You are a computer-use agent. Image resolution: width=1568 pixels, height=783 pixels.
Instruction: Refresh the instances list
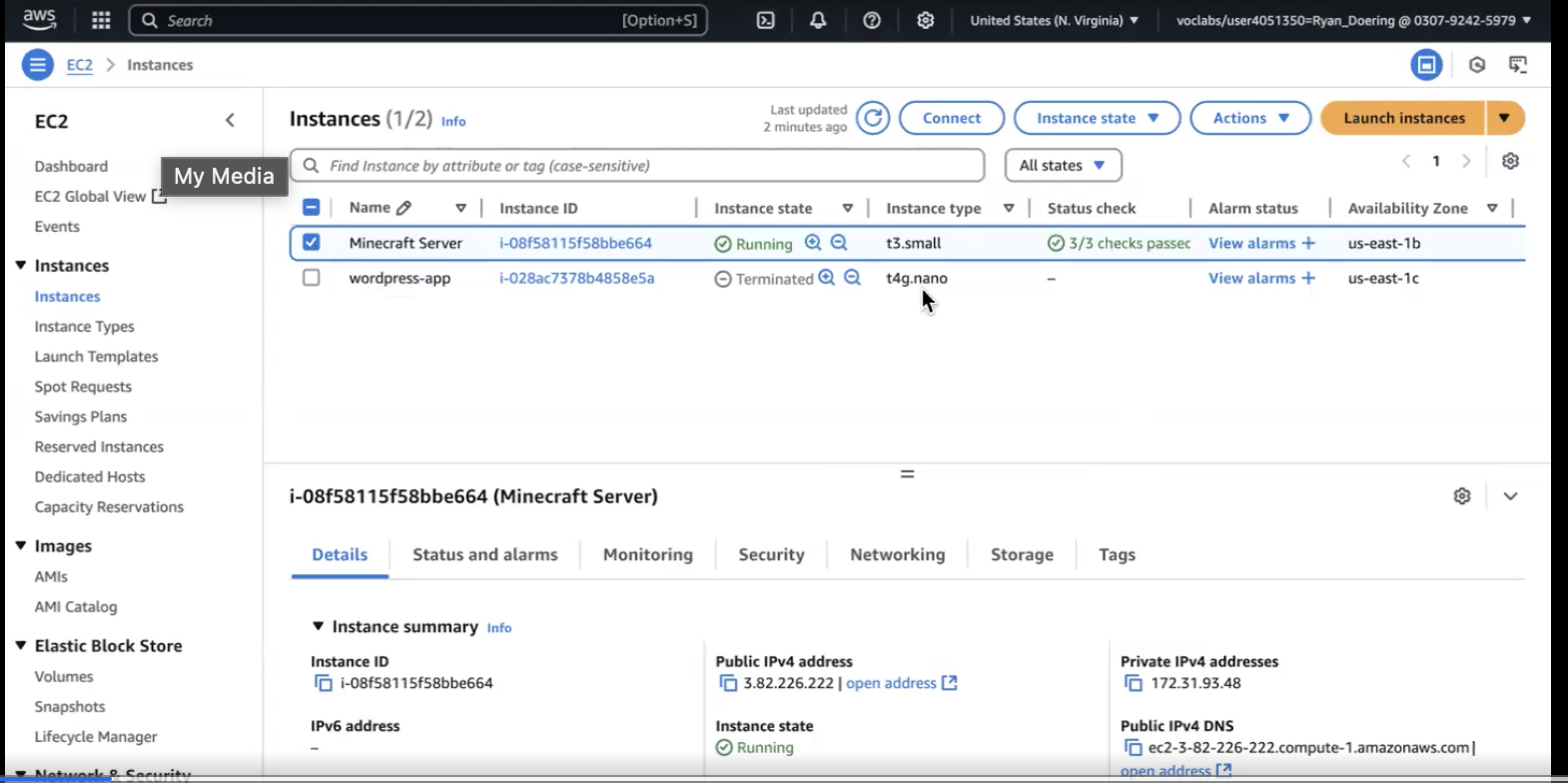873,118
